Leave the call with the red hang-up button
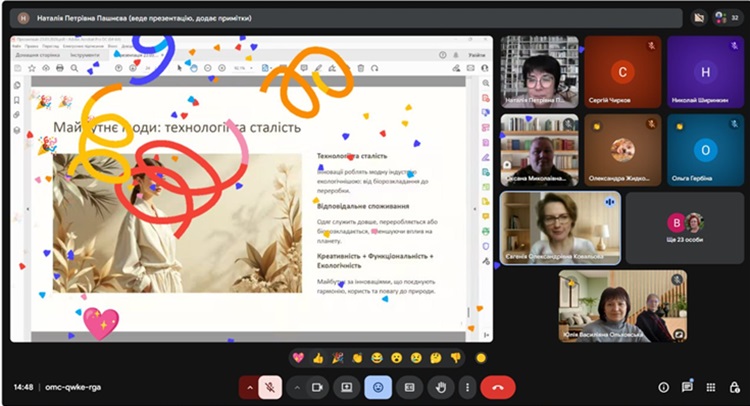This screenshot has width=750, height=406. click(498, 387)
